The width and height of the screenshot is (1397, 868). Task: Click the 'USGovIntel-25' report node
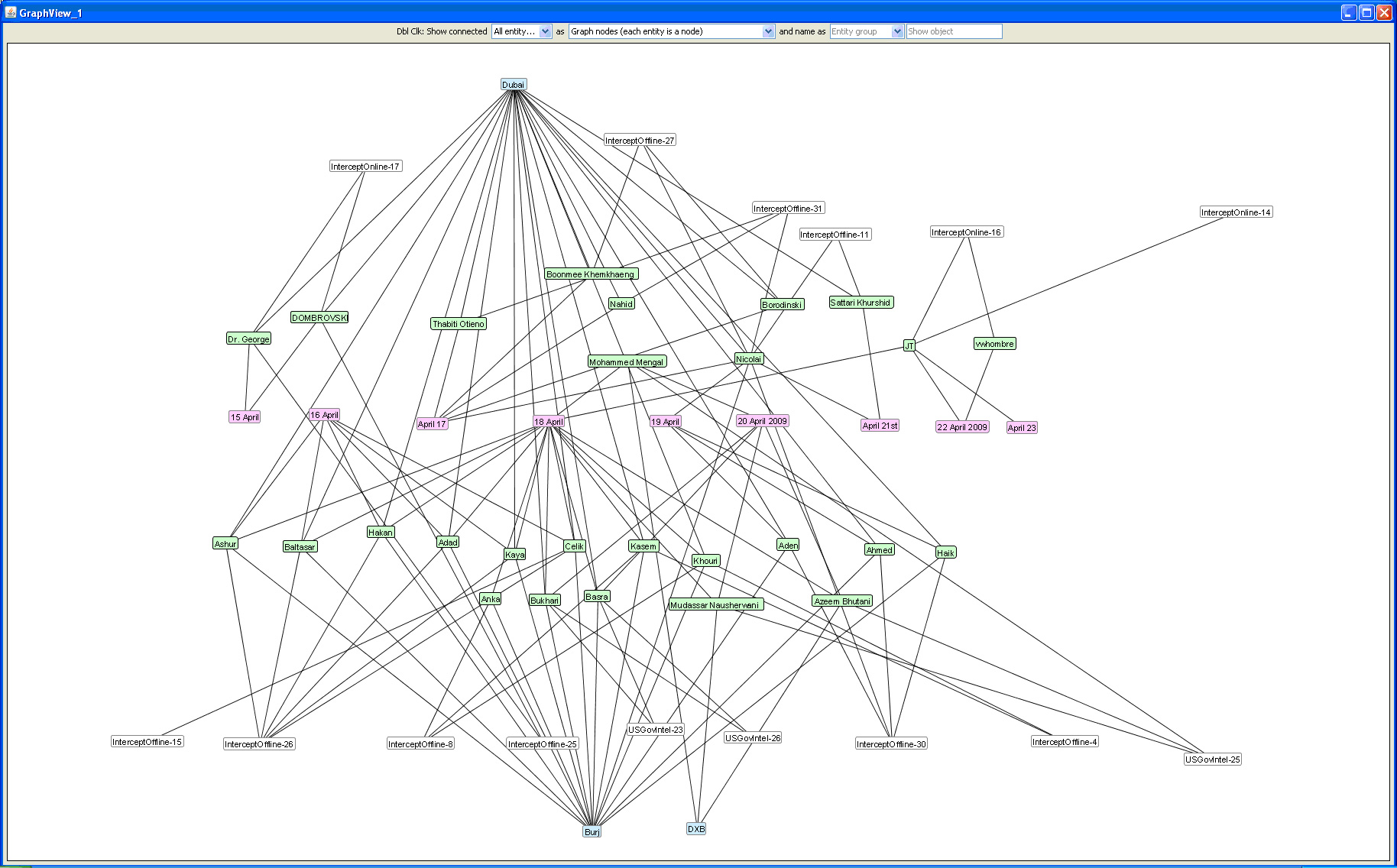1213,759
